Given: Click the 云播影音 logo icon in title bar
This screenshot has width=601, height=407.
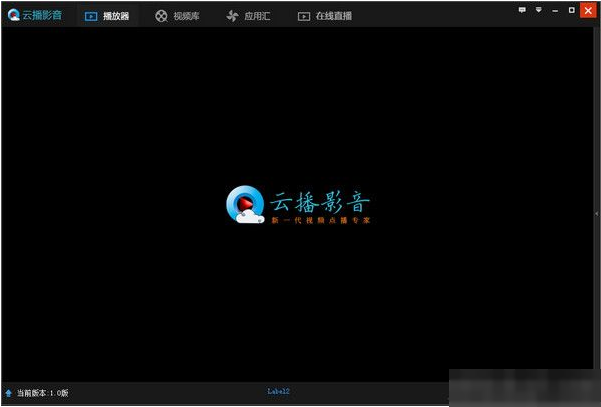Looking at the screenshot, I should [13, 15].
